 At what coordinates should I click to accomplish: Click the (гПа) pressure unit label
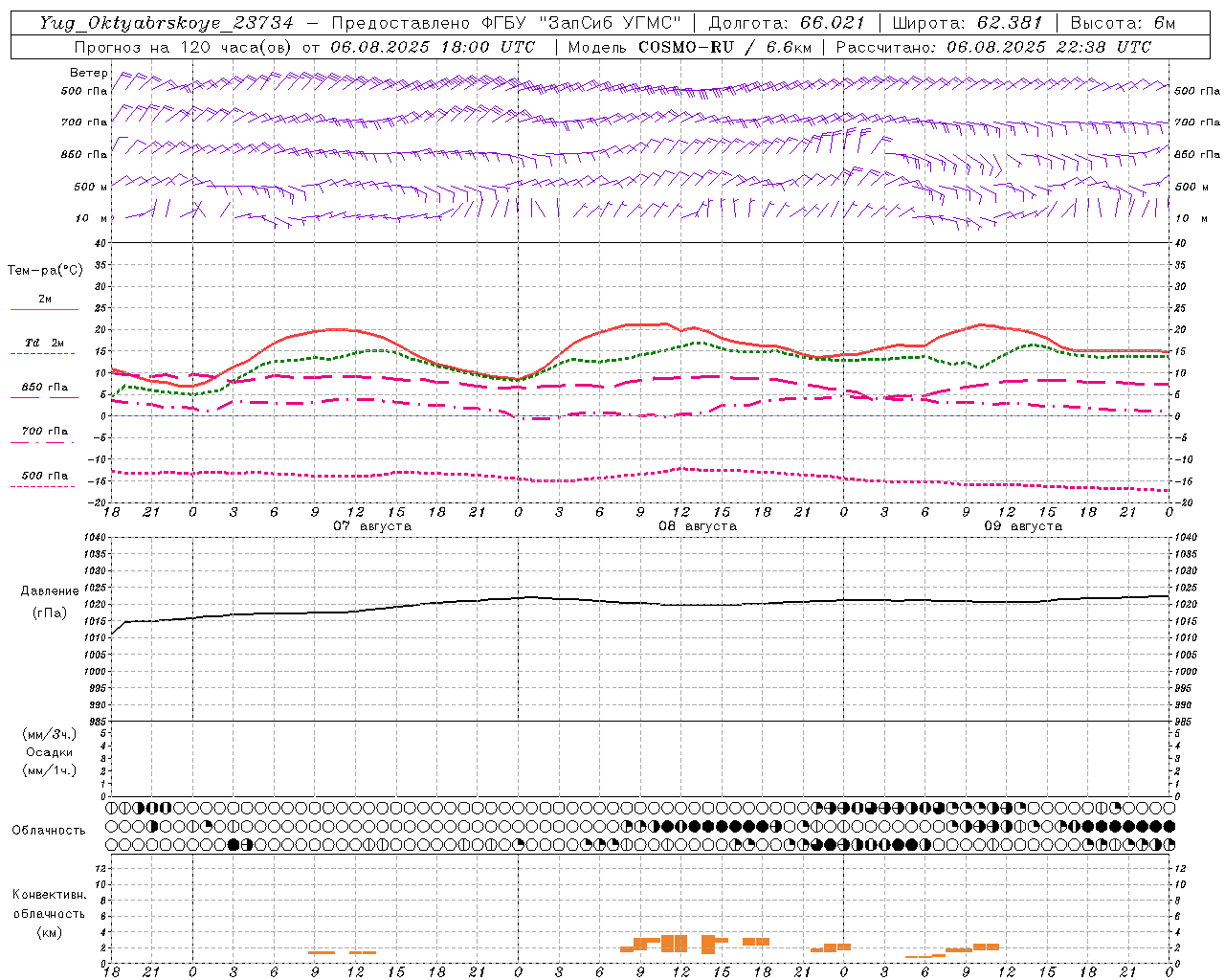coord(50,613)
